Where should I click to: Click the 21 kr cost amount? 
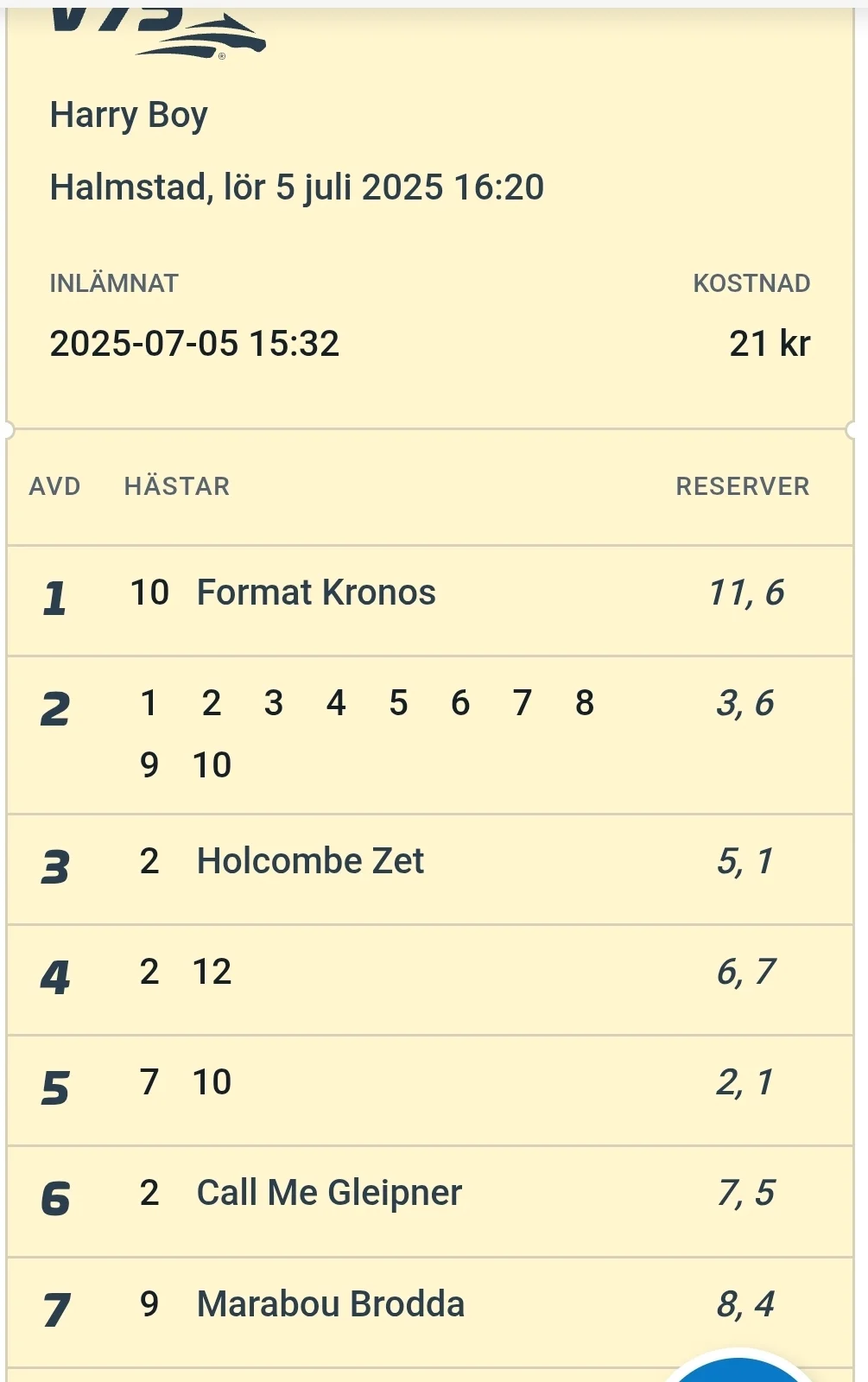[x=770, y=344]
